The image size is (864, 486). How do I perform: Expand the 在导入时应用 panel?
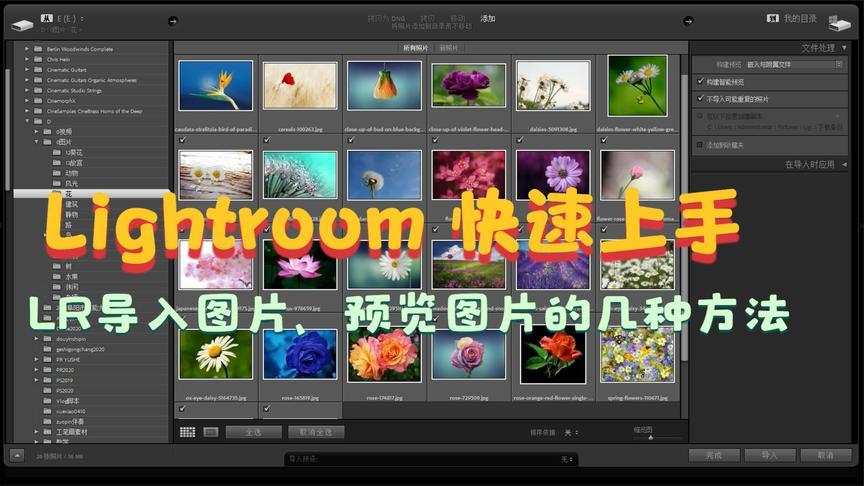pyautogui.click(x=844, y=164)
